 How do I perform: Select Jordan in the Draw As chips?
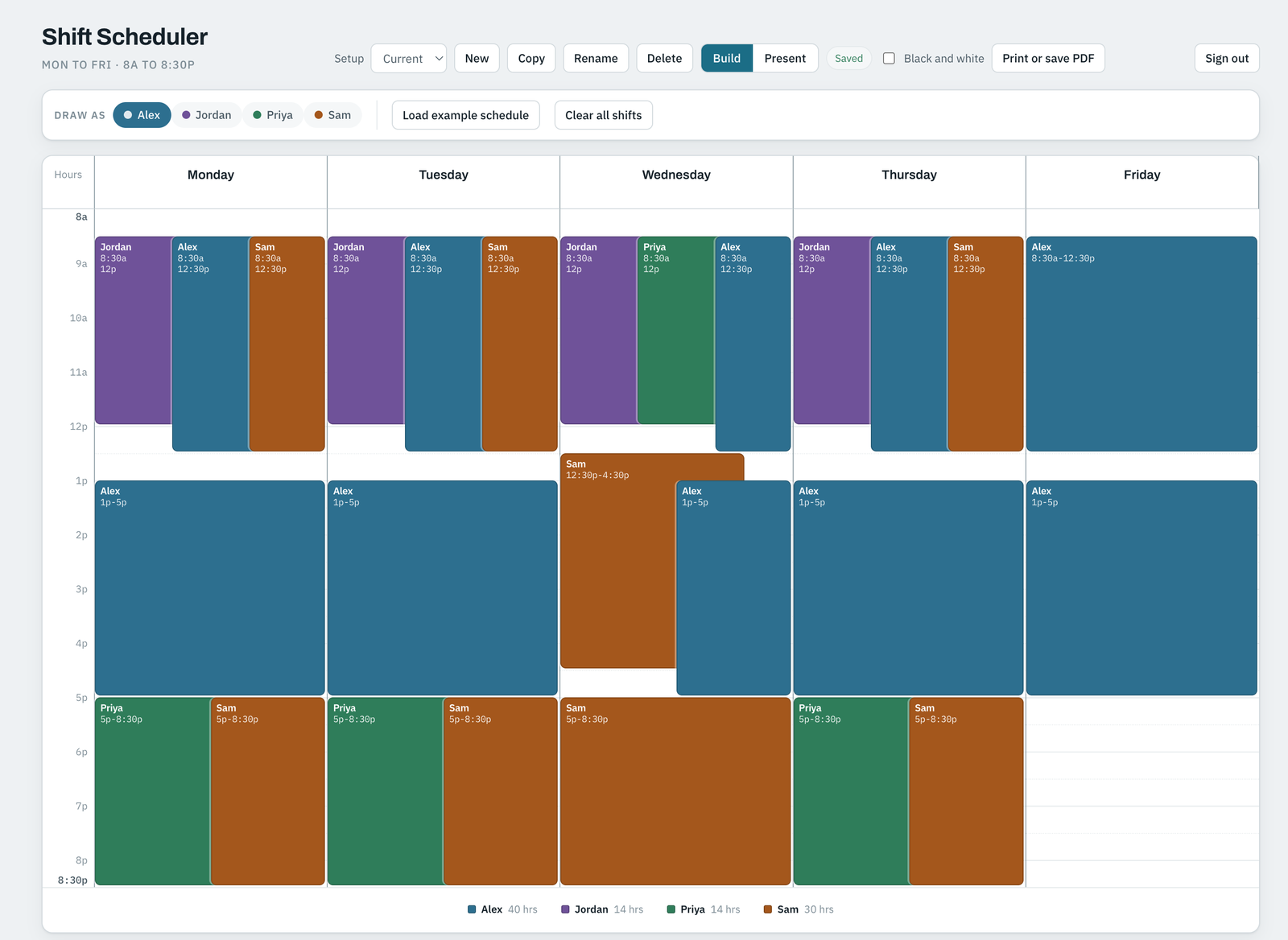tap(207, 115)
